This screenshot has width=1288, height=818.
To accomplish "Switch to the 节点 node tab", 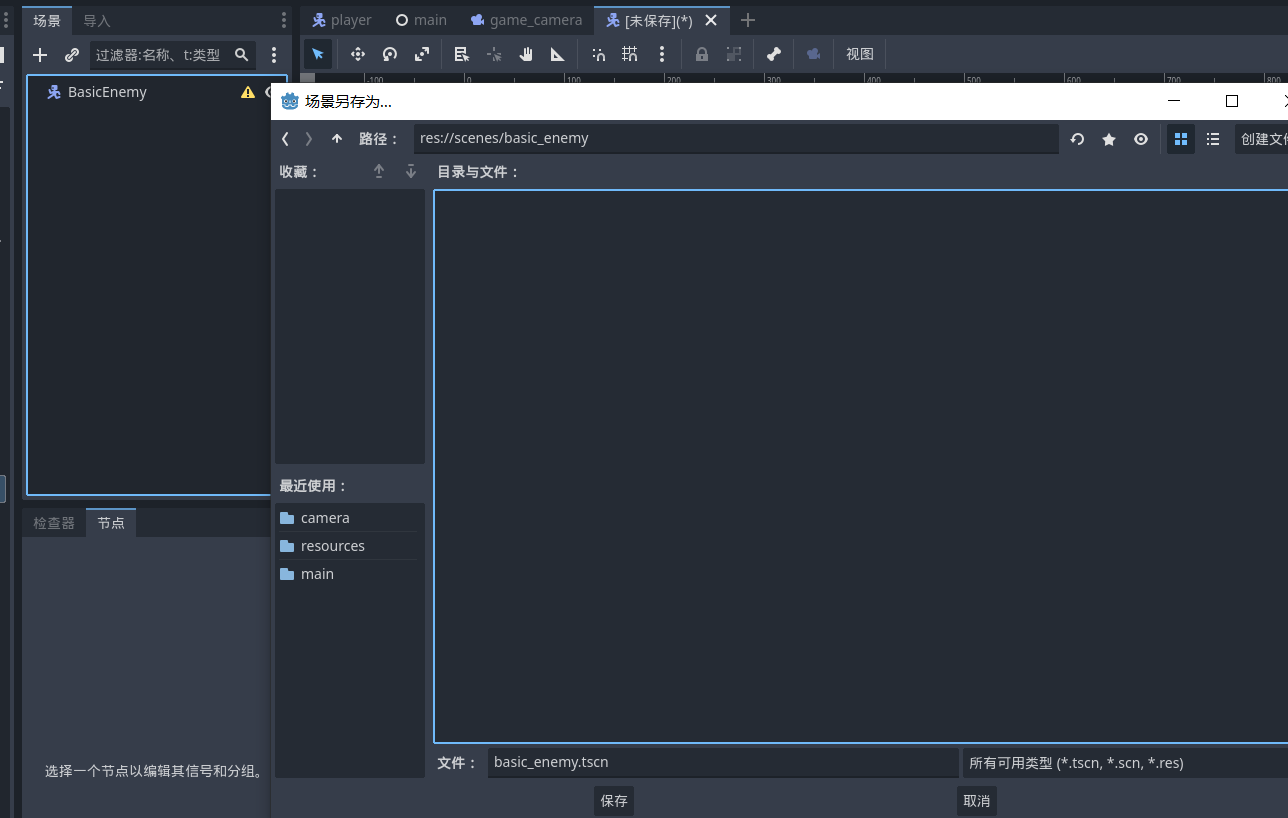I will click(x=111, y=523).
